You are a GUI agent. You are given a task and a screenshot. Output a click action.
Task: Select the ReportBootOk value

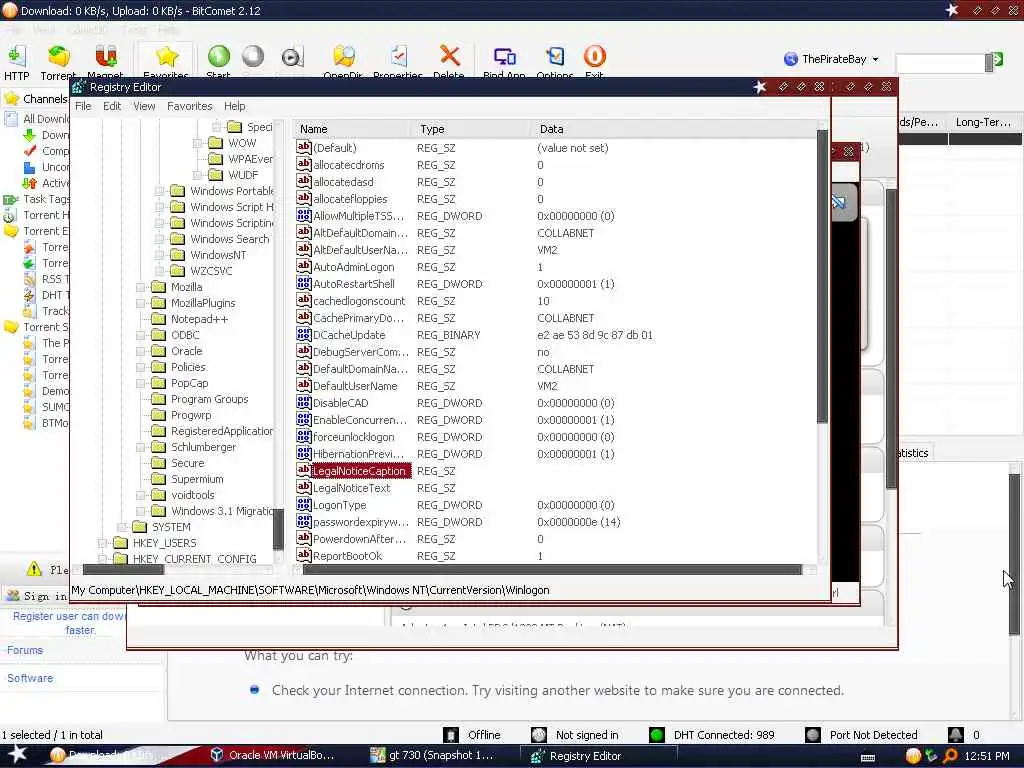(x=347, y=556)
